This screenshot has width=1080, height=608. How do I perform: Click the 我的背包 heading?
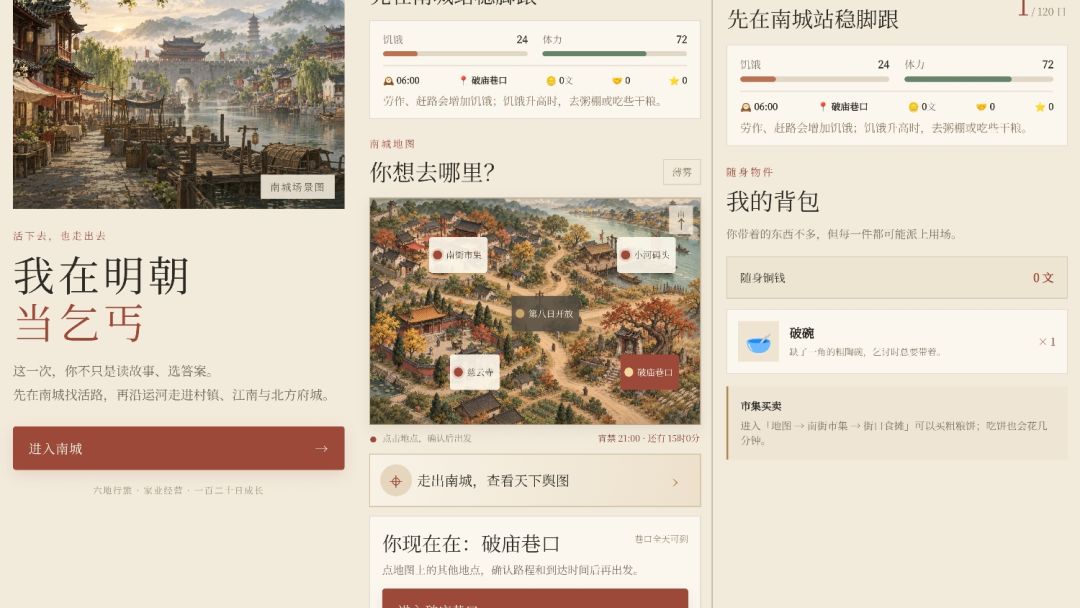point(773,202)
